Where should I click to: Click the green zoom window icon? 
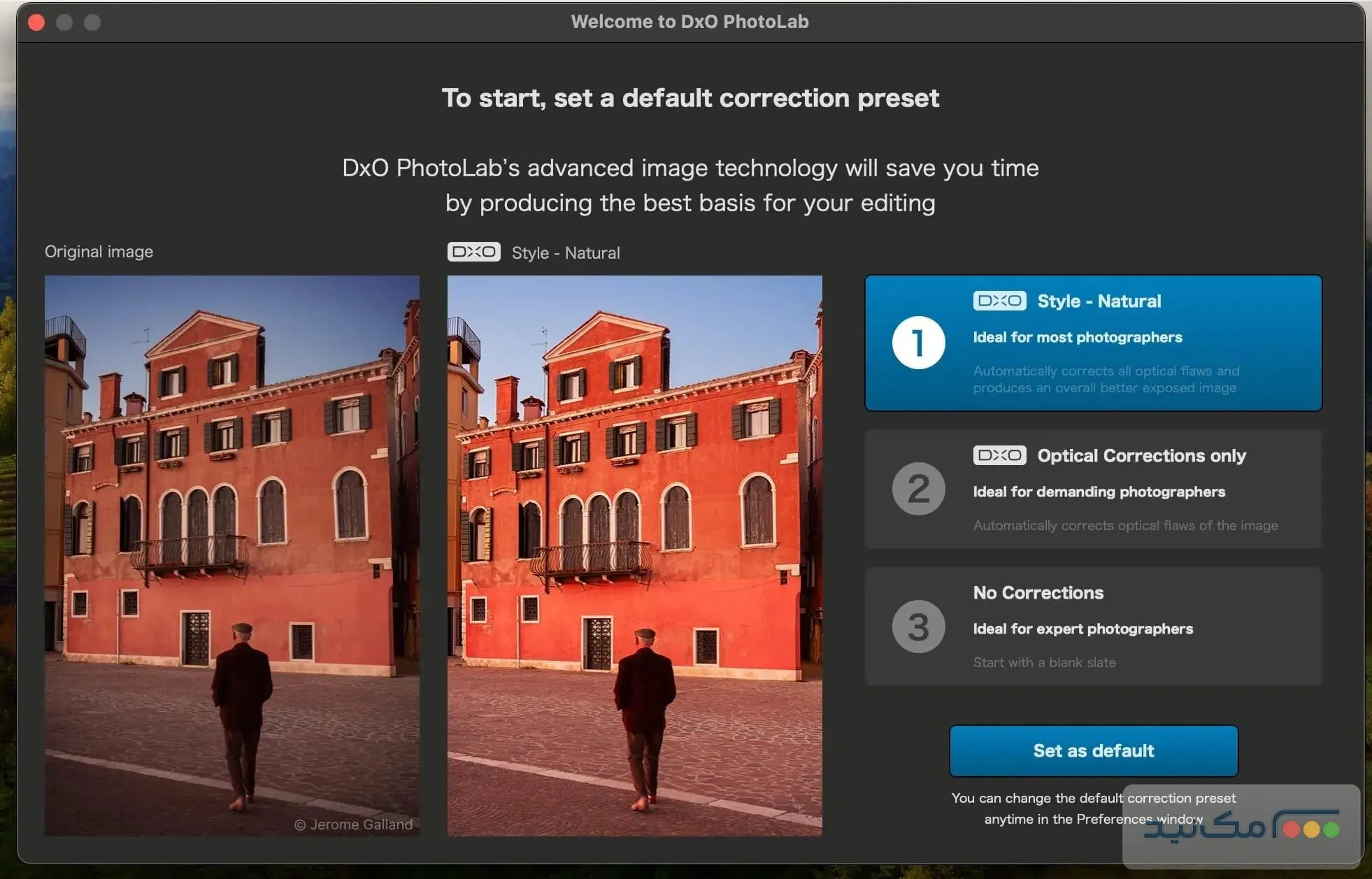92,22
